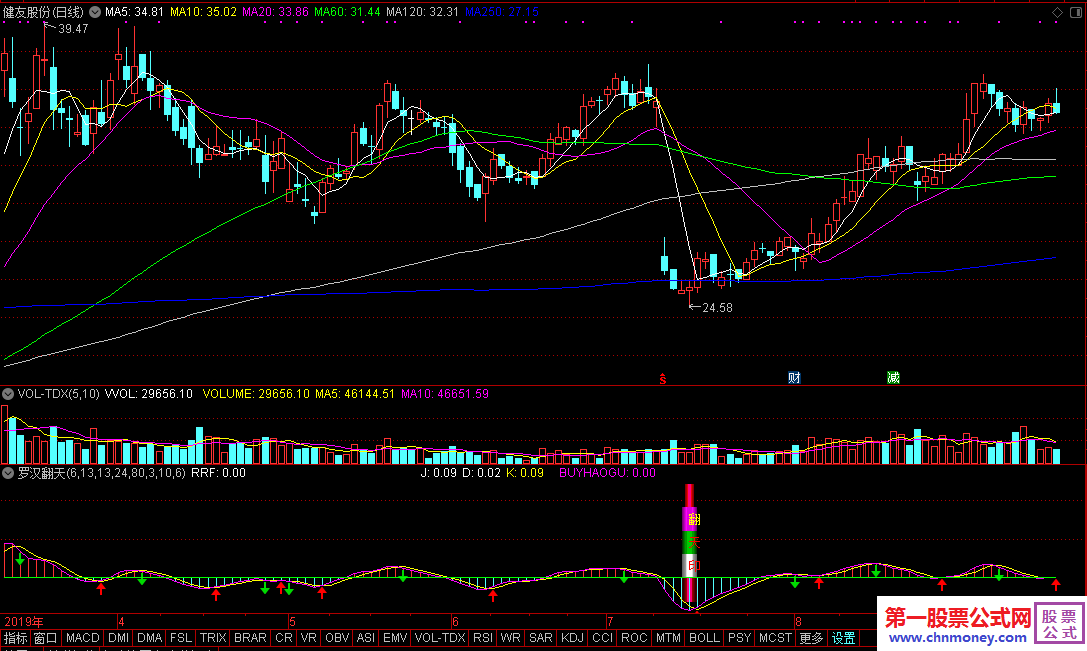Click the VVOL: 29656.10 value
The width and height of the screenshot is (1087, 651).
pos(148,394)
